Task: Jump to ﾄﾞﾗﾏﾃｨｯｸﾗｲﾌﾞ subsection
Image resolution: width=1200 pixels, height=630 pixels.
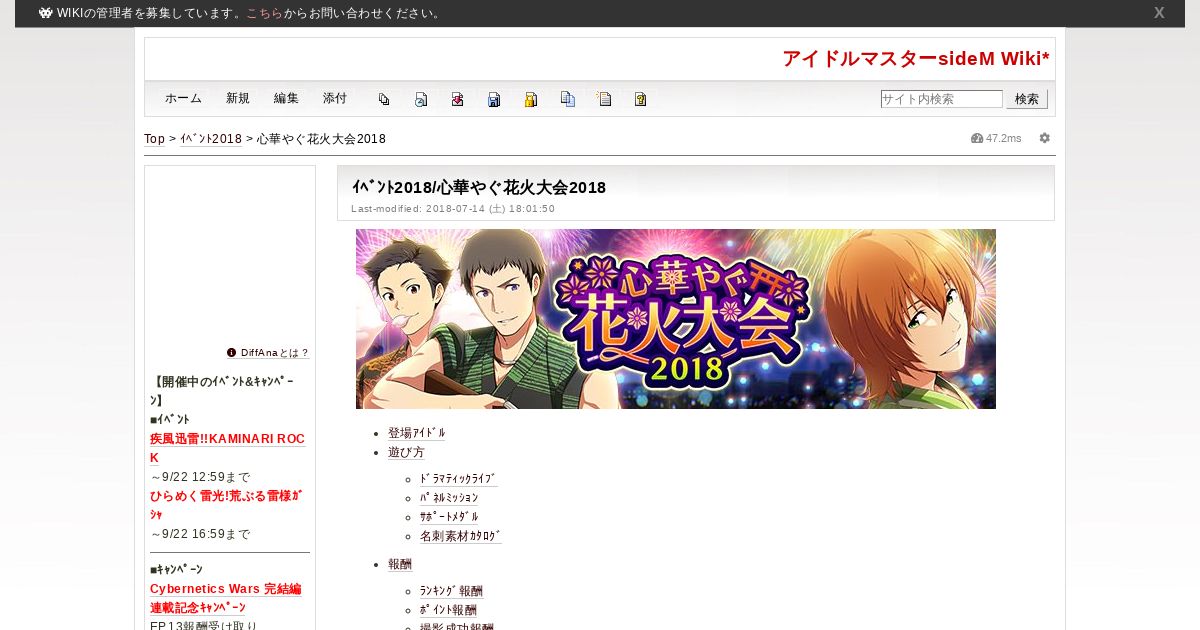Action: pos(458,479)
